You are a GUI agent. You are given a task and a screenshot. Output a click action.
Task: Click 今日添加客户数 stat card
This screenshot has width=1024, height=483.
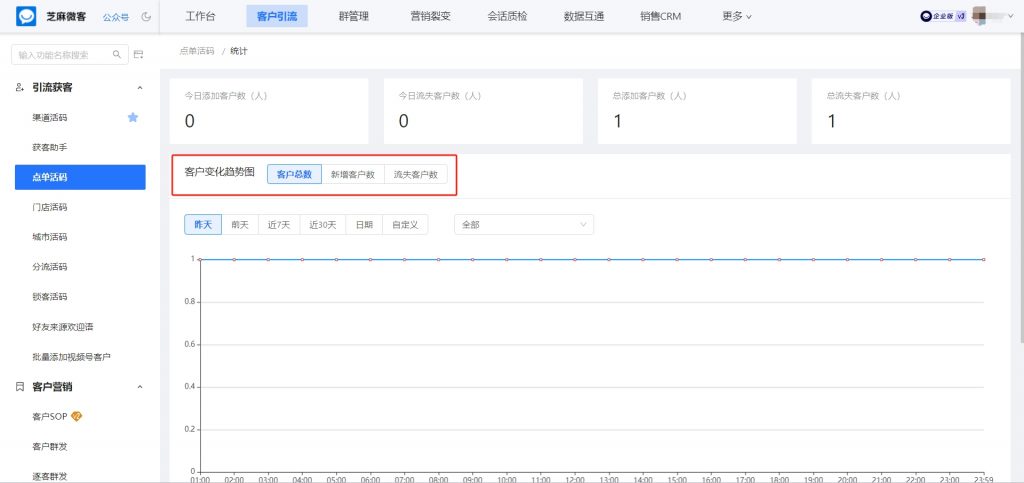click(x=269, y=111)
